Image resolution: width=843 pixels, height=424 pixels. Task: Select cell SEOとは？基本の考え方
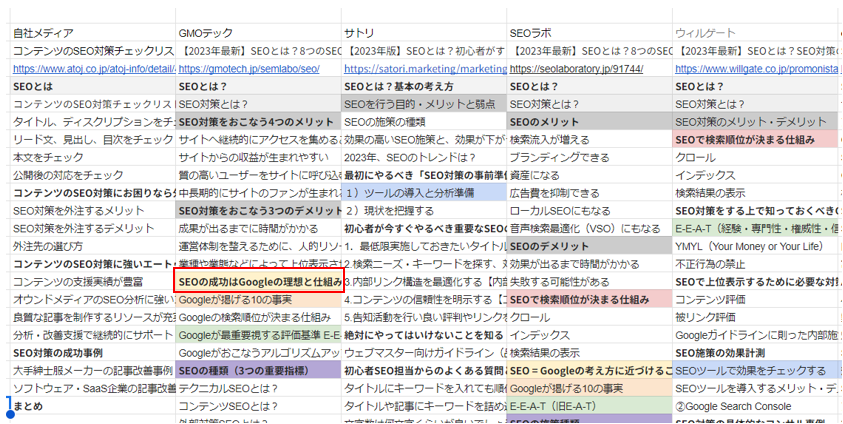424,87
